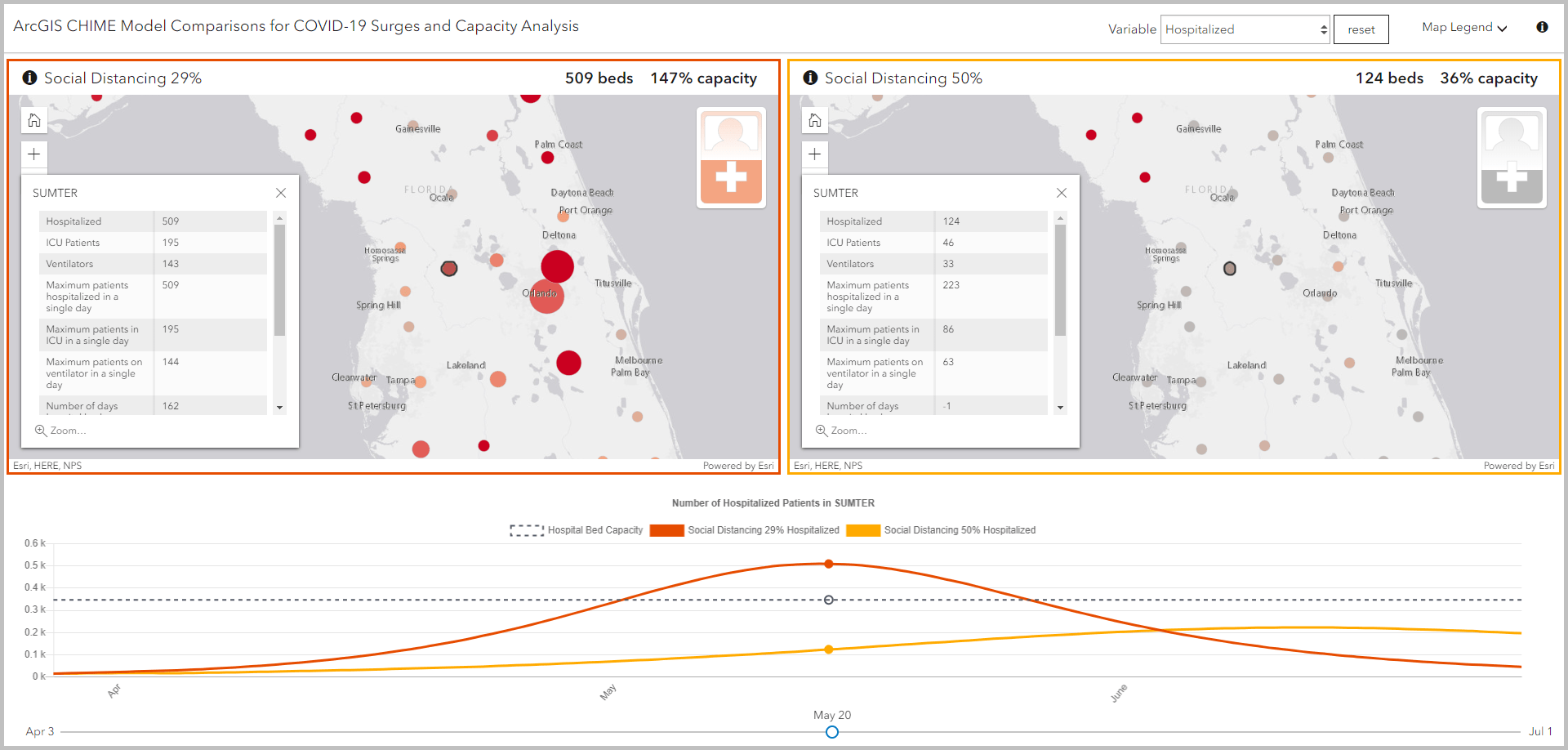Click the home button on left map
Image resolution: width=1568 pixels, height=750 pixels.
(x=34, y=121)
